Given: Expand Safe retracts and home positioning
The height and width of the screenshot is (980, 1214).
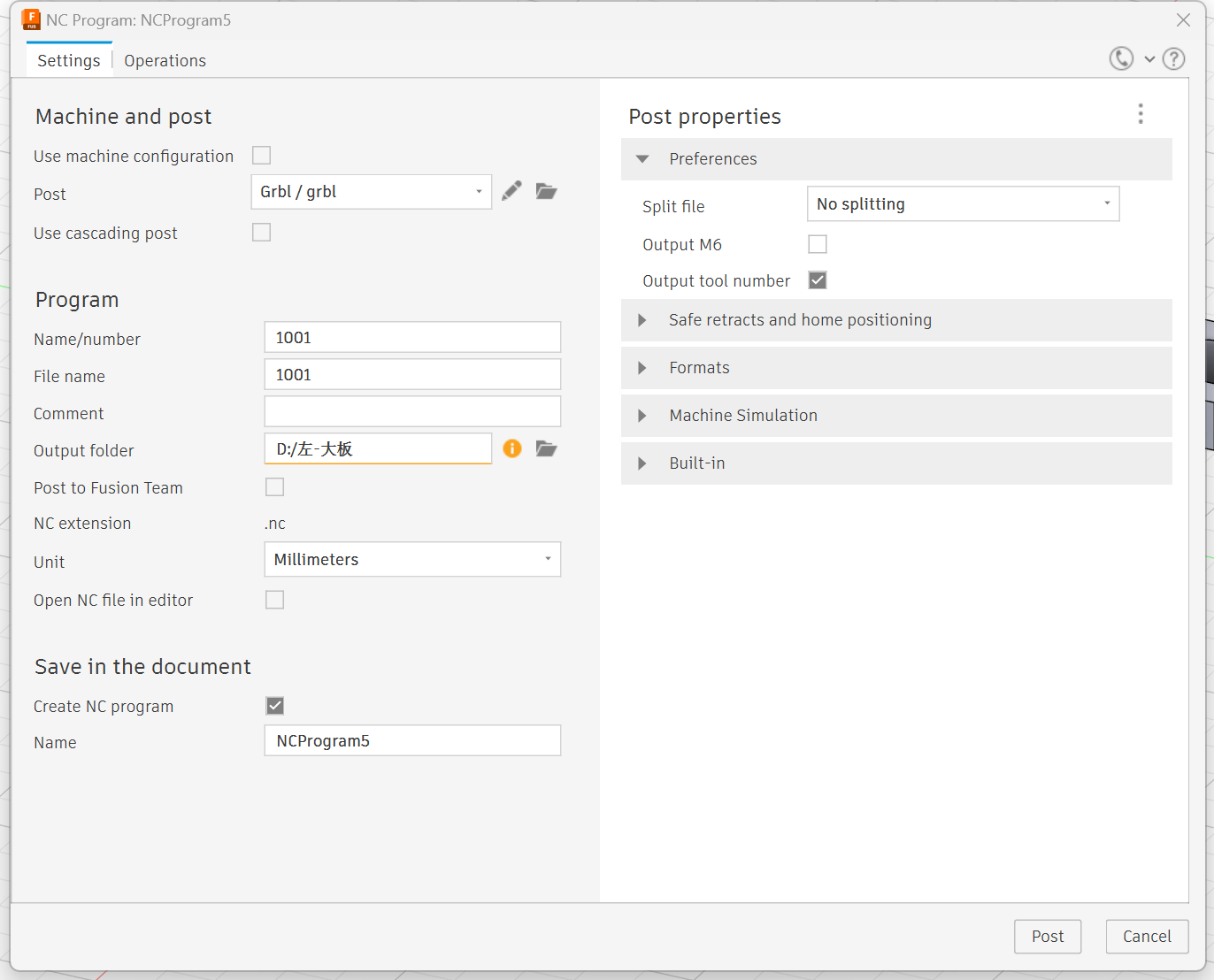Looking at the screenshot, I should click(x=896, y=320).
